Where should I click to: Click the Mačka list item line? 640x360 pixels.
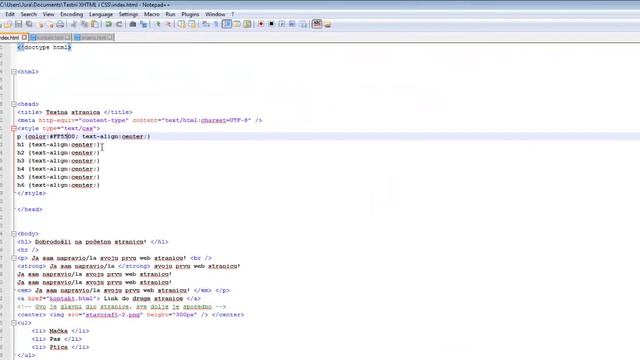pyautogui.click(x=60, y=331)
